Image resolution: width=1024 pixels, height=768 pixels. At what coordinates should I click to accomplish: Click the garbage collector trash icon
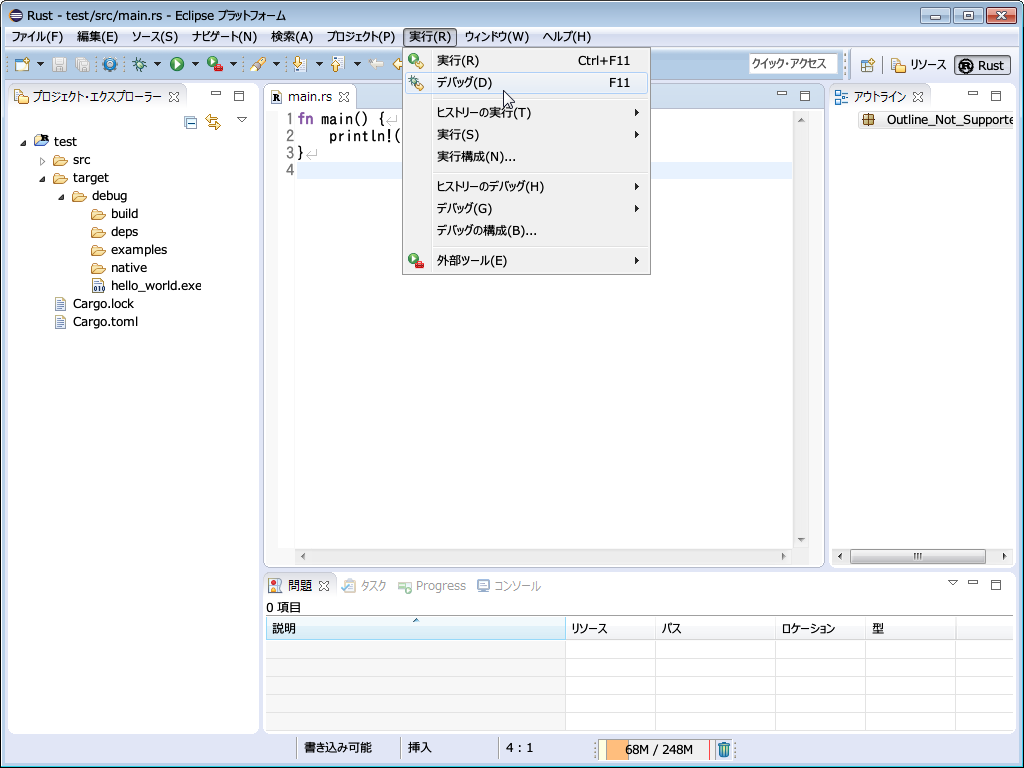click(x=724, y=749)
